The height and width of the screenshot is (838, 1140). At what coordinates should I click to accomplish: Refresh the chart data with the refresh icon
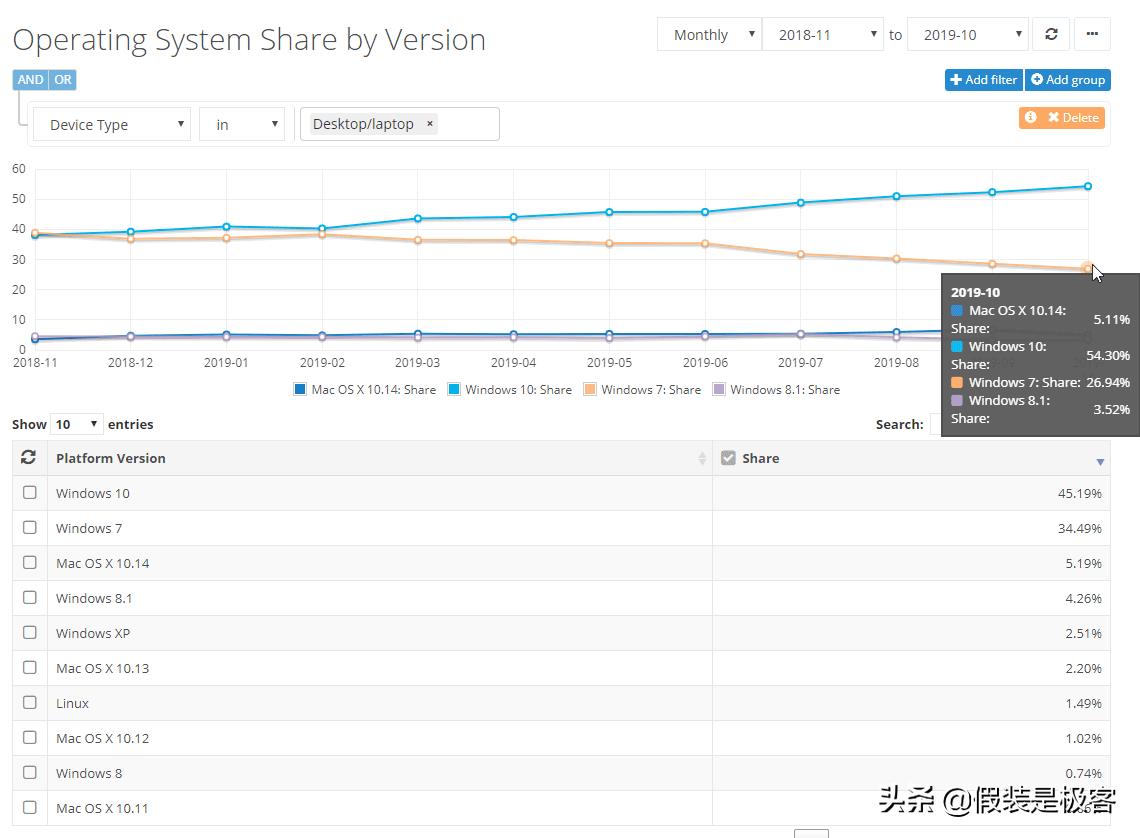(x=1050, y=33)
